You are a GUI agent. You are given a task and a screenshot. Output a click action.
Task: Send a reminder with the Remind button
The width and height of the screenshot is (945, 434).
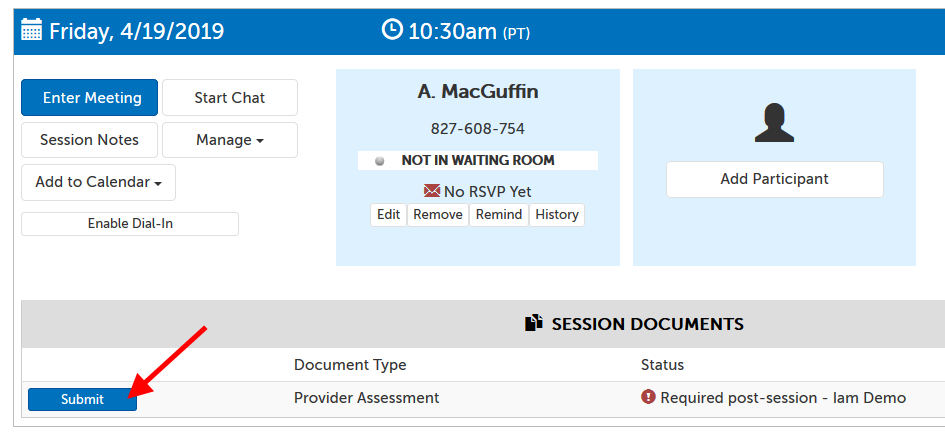tap(498, 215)
